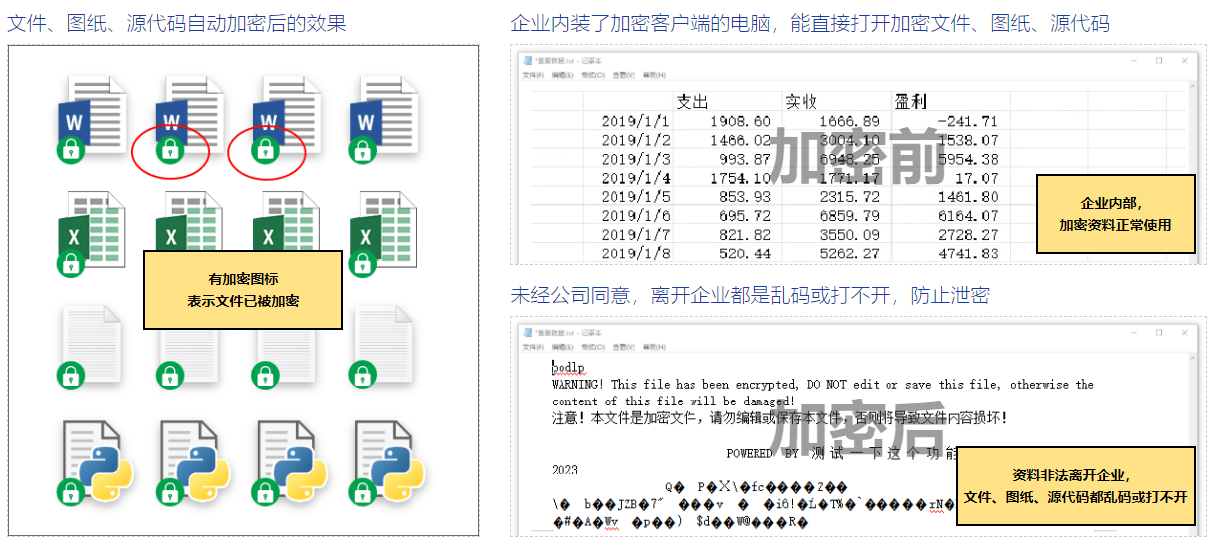Open 帮助(H) menu in the top Notepad window
Image resolution: width=1219 pixels, height=557 pixels.
coord(654,74)
